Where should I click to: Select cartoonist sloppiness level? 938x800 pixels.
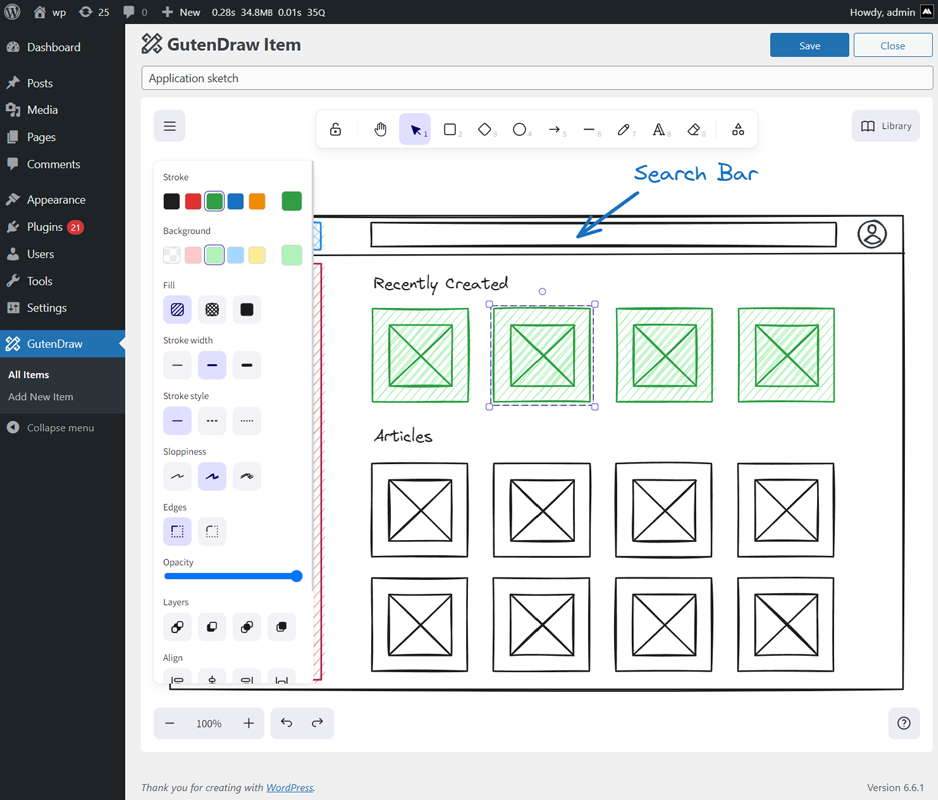[246, 476]
